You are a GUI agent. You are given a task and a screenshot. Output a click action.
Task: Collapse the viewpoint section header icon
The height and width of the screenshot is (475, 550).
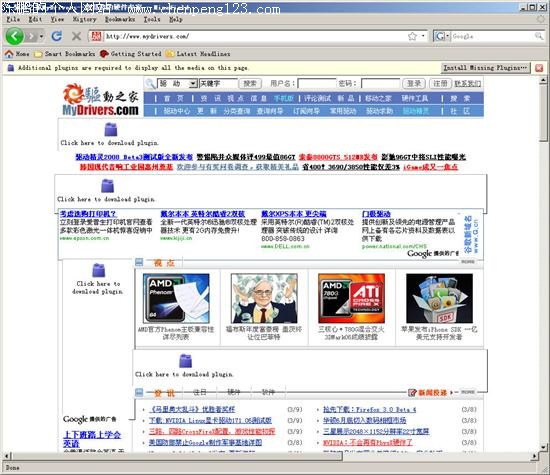pyautogui.click(x=139, y=262)
